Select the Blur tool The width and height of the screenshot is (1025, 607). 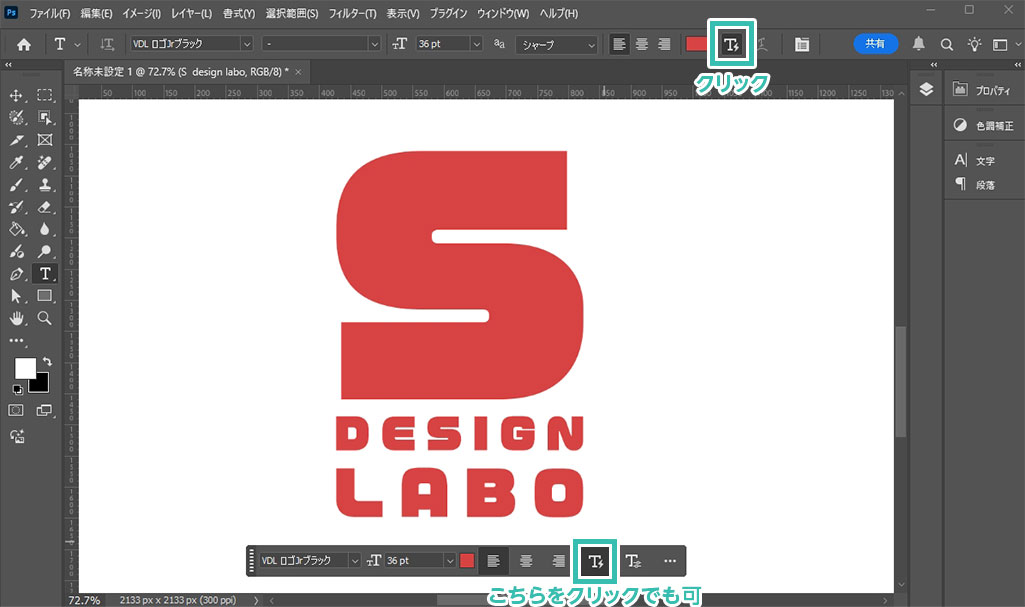coord(44,229)
